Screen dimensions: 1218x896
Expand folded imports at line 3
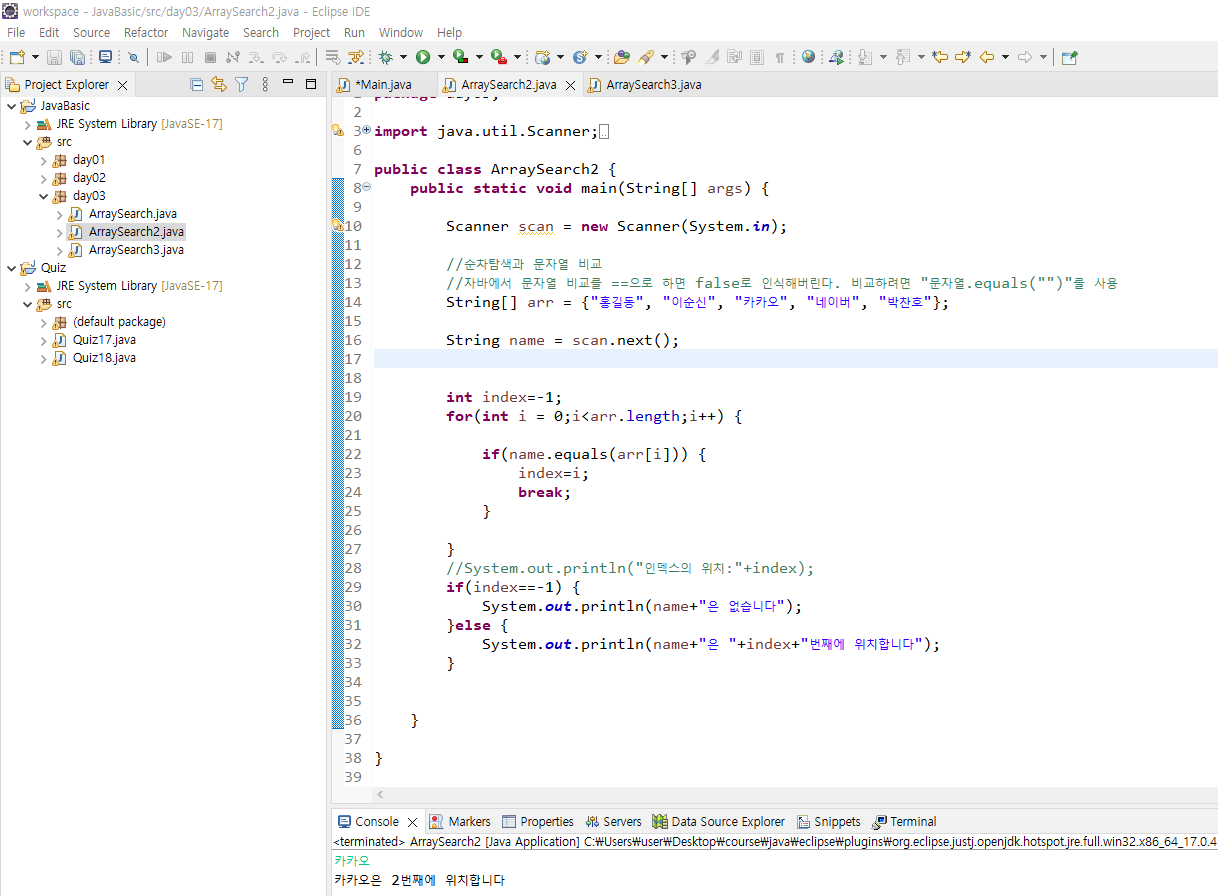366,130
